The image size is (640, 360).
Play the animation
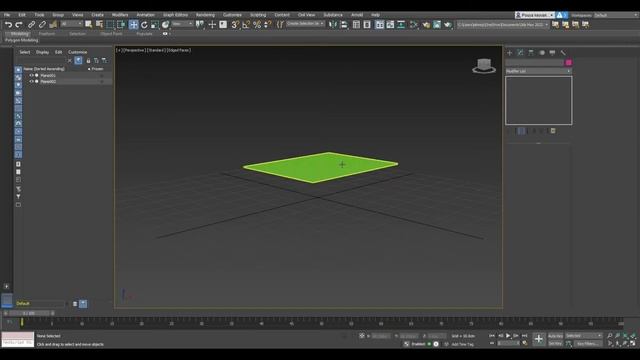click(x=508, y=336)
